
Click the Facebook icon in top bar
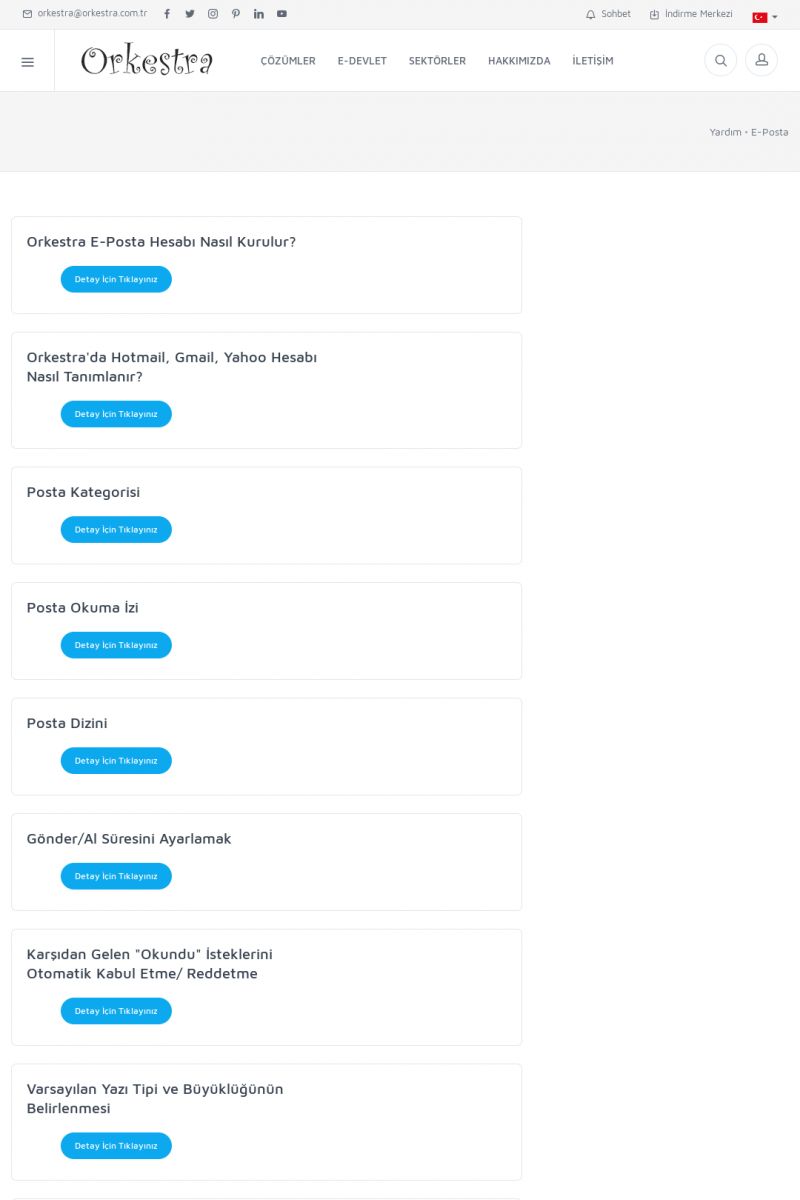tap(167, 14)
